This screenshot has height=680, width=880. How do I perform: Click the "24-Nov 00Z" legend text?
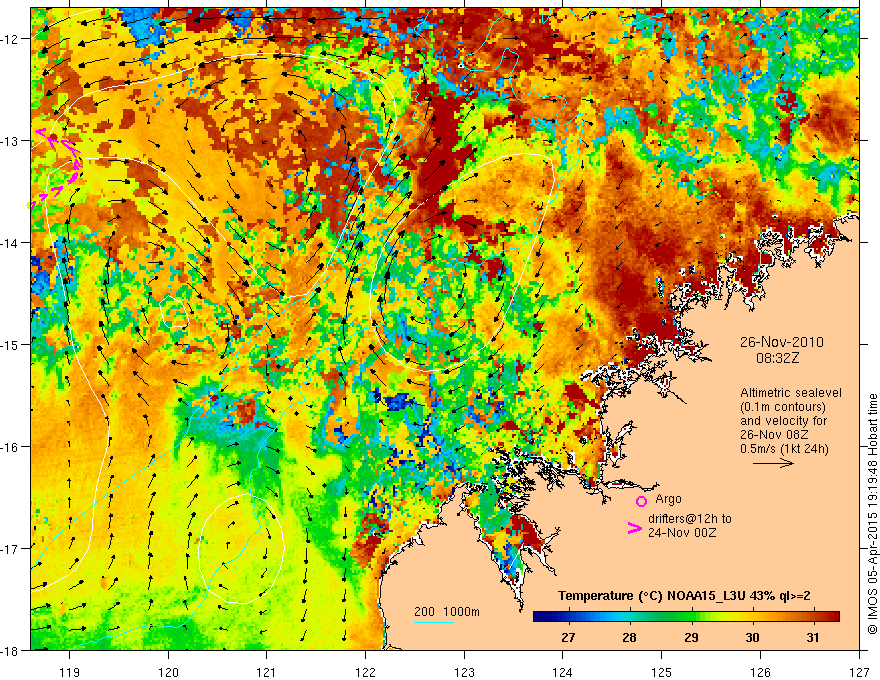tap(682, 533)
